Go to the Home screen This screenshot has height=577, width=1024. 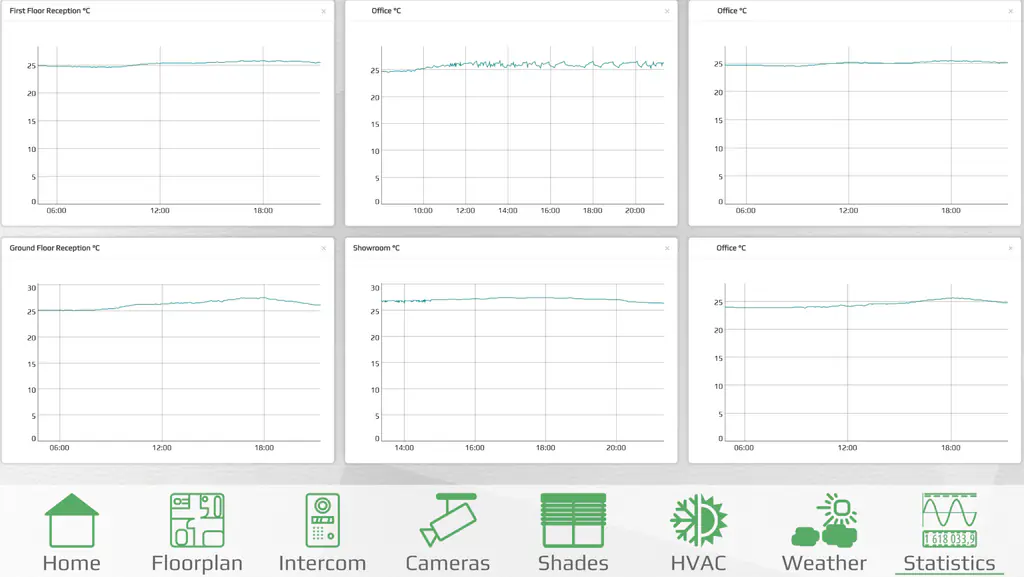point(71,533)
